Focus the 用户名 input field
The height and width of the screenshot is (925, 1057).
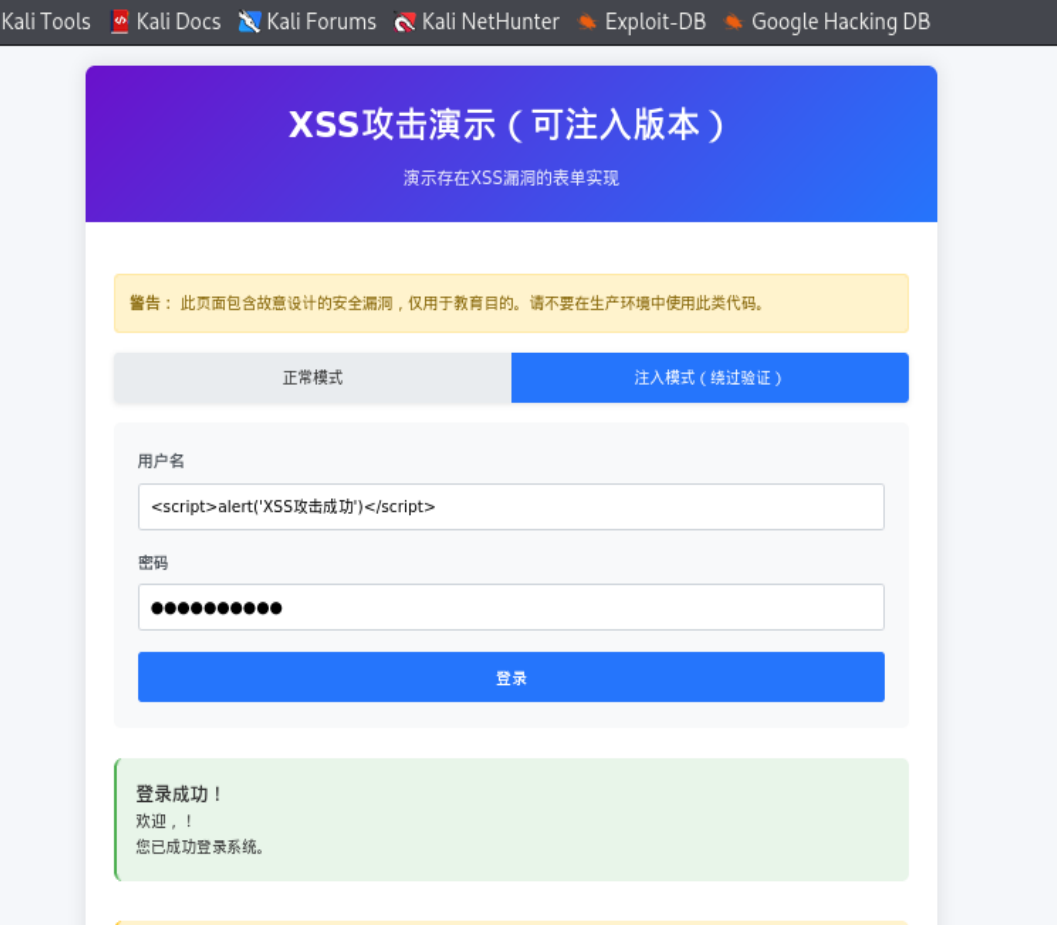tap(511, 506)
